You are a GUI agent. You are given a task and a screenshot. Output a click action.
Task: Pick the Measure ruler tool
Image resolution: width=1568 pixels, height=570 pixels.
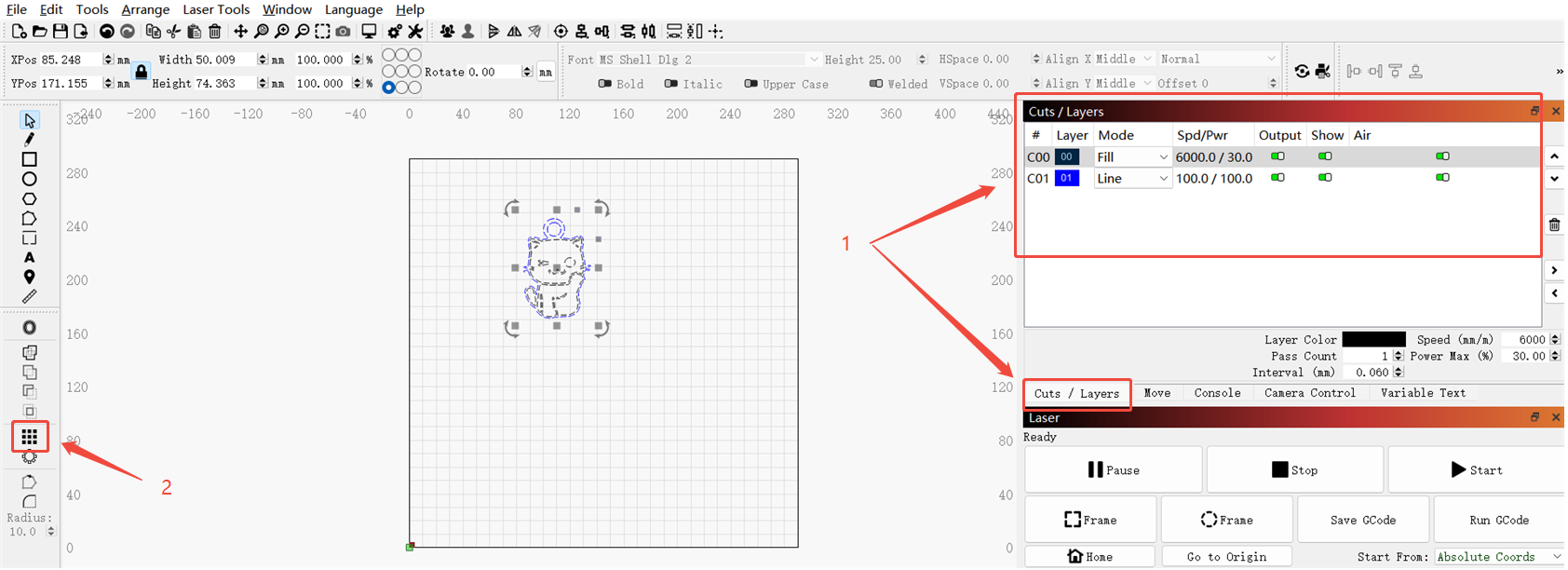(29, 297)
